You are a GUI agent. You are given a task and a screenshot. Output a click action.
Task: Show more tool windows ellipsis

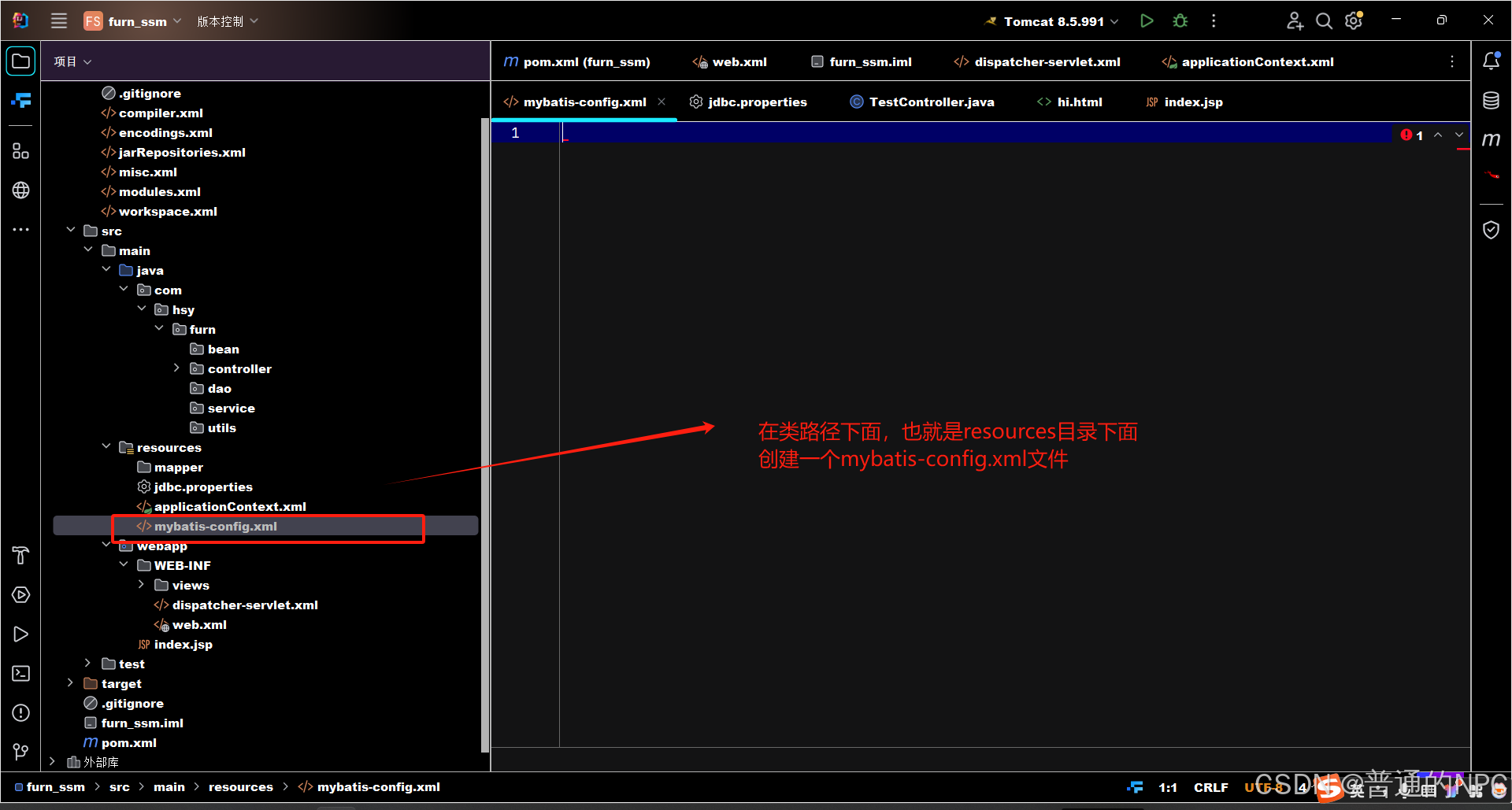pos(21,229)
